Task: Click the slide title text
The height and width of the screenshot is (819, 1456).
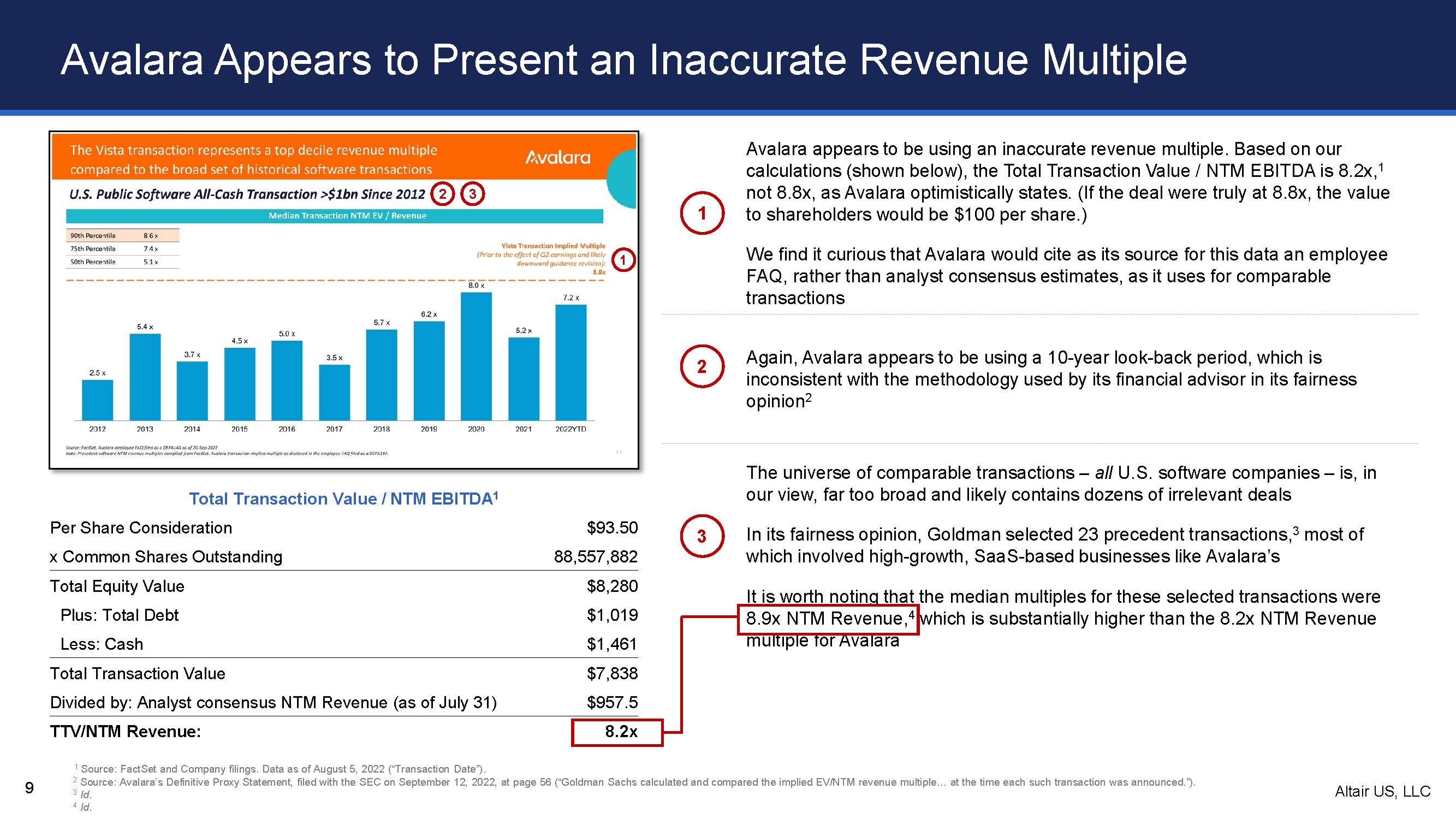Action: click(623, 60)
